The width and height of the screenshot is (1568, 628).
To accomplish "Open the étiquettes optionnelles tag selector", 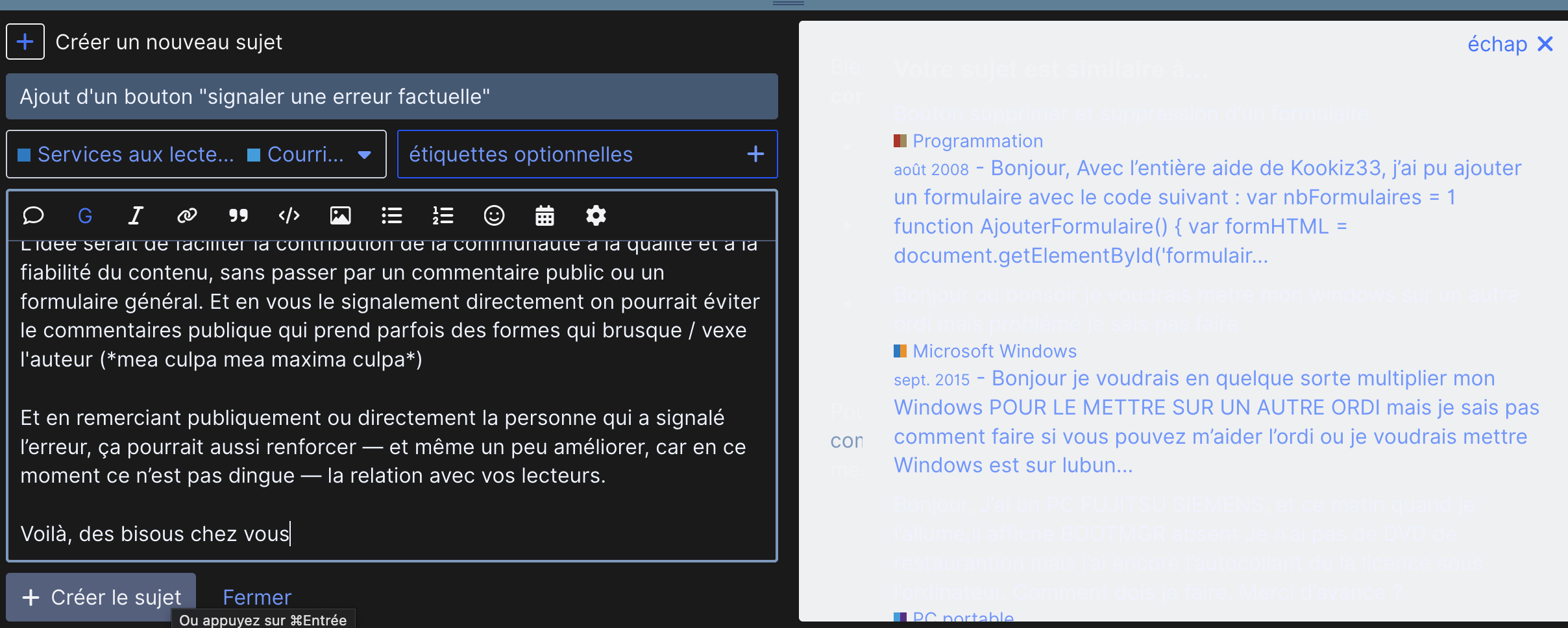I will [587, 154].
